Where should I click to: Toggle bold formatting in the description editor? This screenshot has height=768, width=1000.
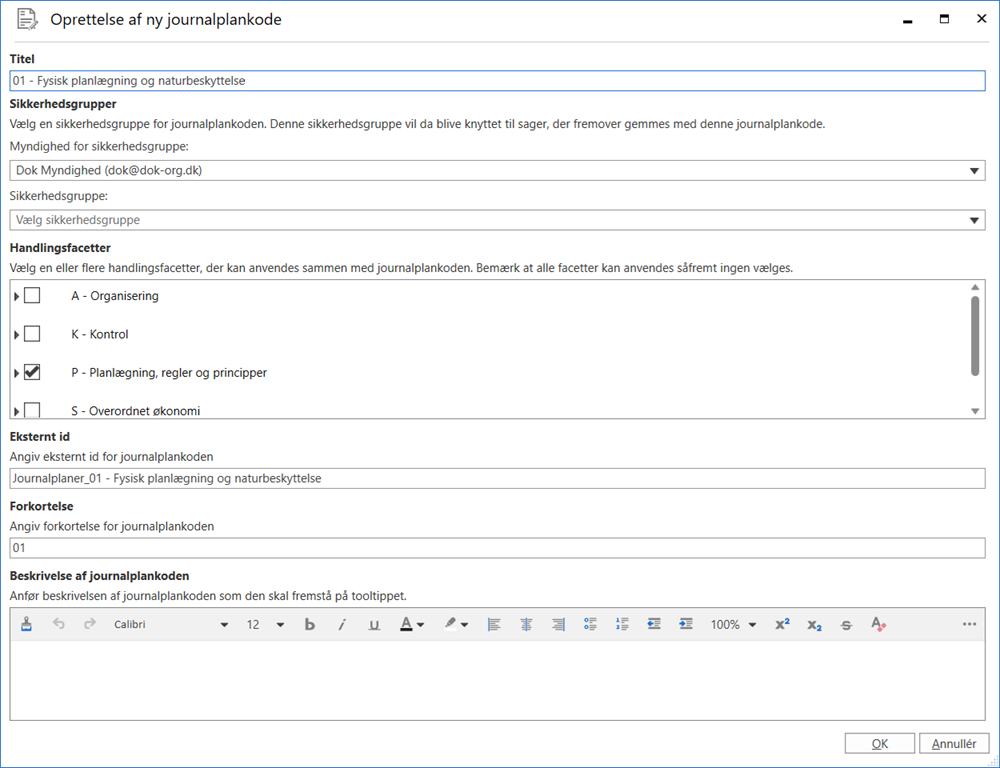click(310, 624)
